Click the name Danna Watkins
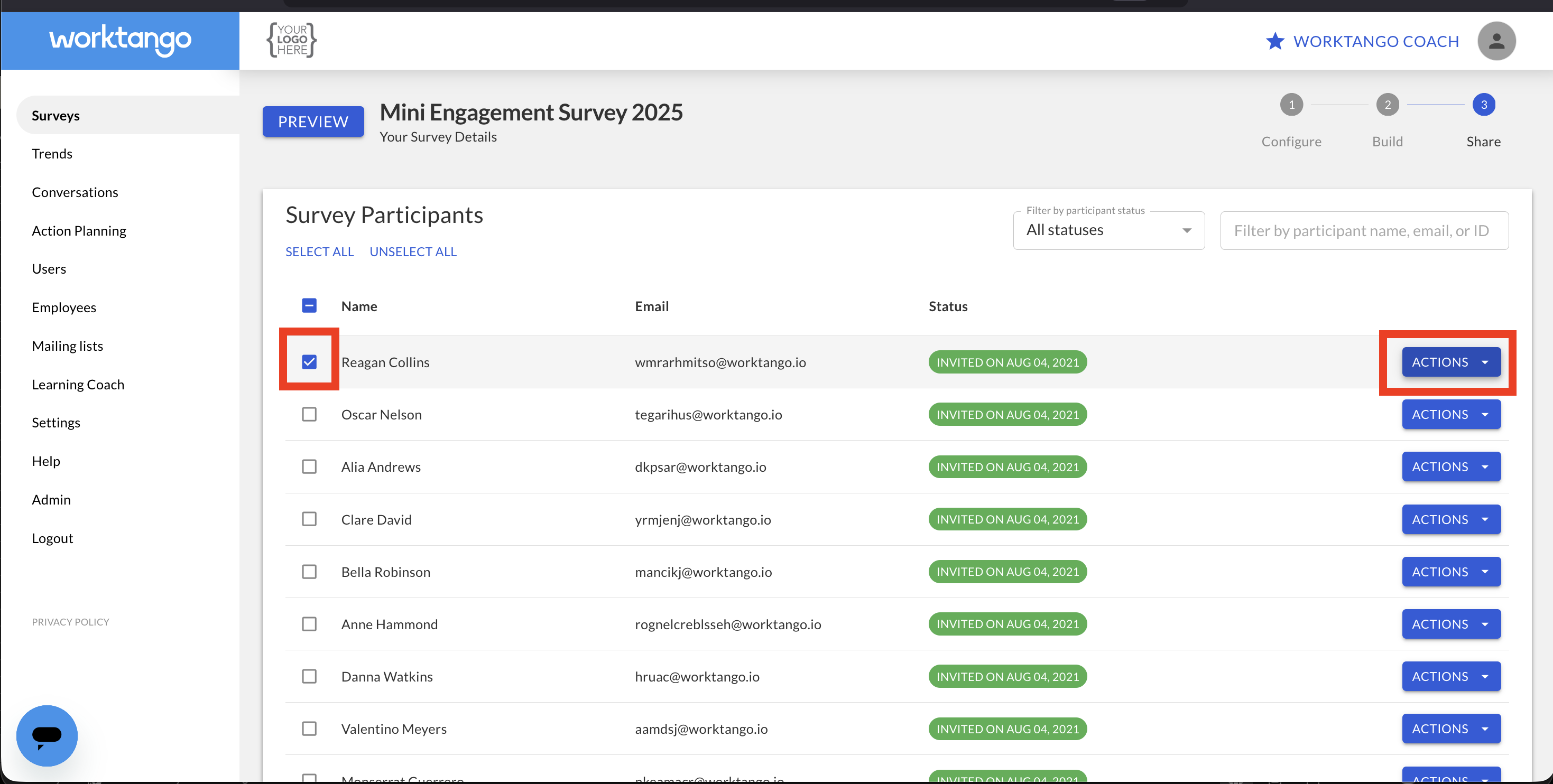The height and width of the screenshot is (784, 1553). click(387, 677)
